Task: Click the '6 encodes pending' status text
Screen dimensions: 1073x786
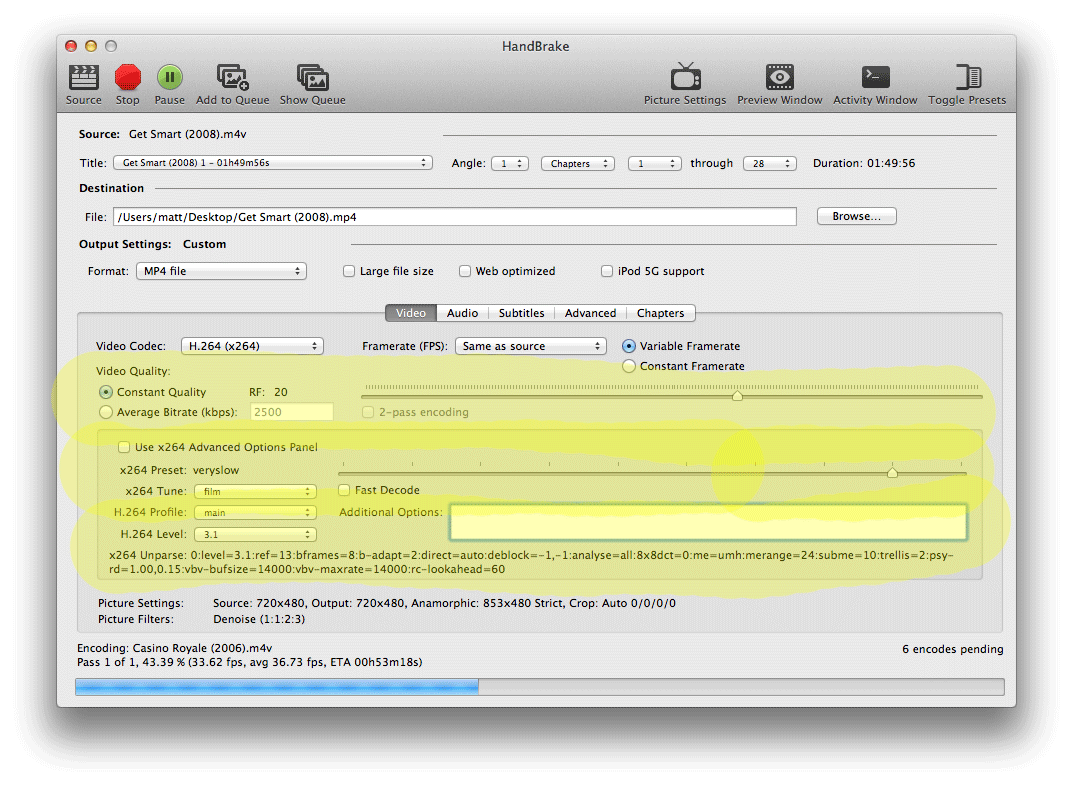Action: pyautogui.click(x=953, y=649)
